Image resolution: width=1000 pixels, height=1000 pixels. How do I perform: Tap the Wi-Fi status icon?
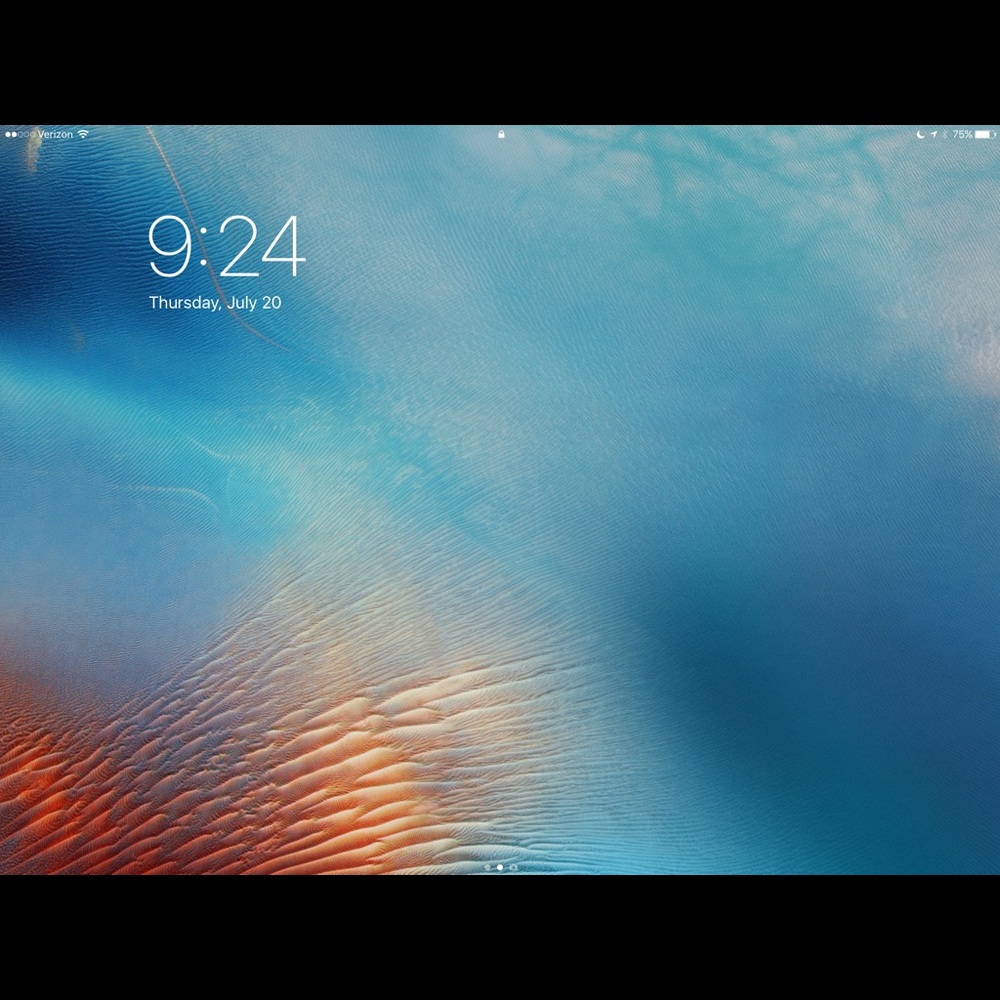tap(83, 134)
